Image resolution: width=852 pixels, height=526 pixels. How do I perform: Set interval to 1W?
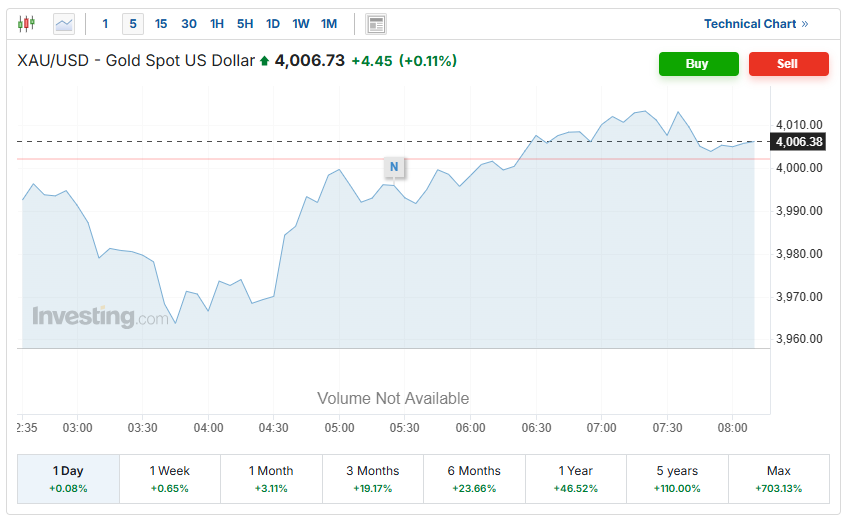click(301, 24)
